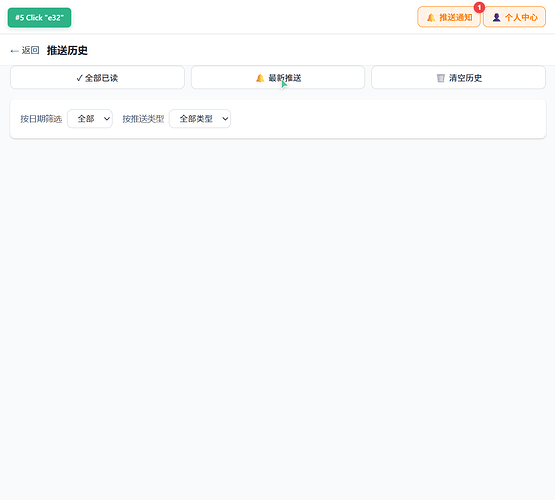
Task: Clear history with 清空历史 button
Action: click(x=458, y=77)
